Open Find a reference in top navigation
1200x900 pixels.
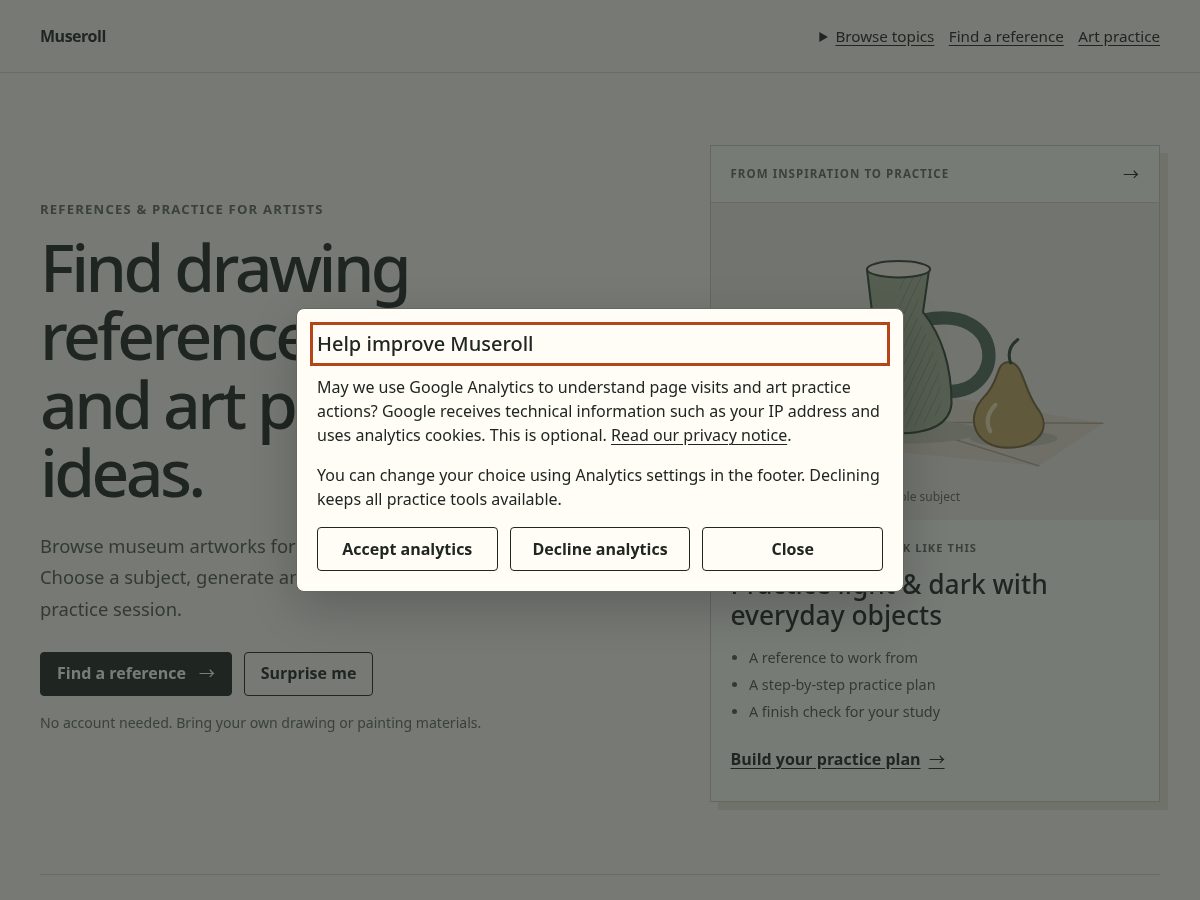coord(1006,37)
